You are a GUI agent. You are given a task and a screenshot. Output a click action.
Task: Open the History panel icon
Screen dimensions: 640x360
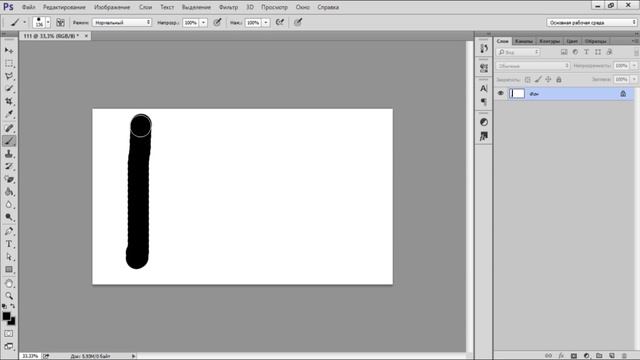(484, 49)
